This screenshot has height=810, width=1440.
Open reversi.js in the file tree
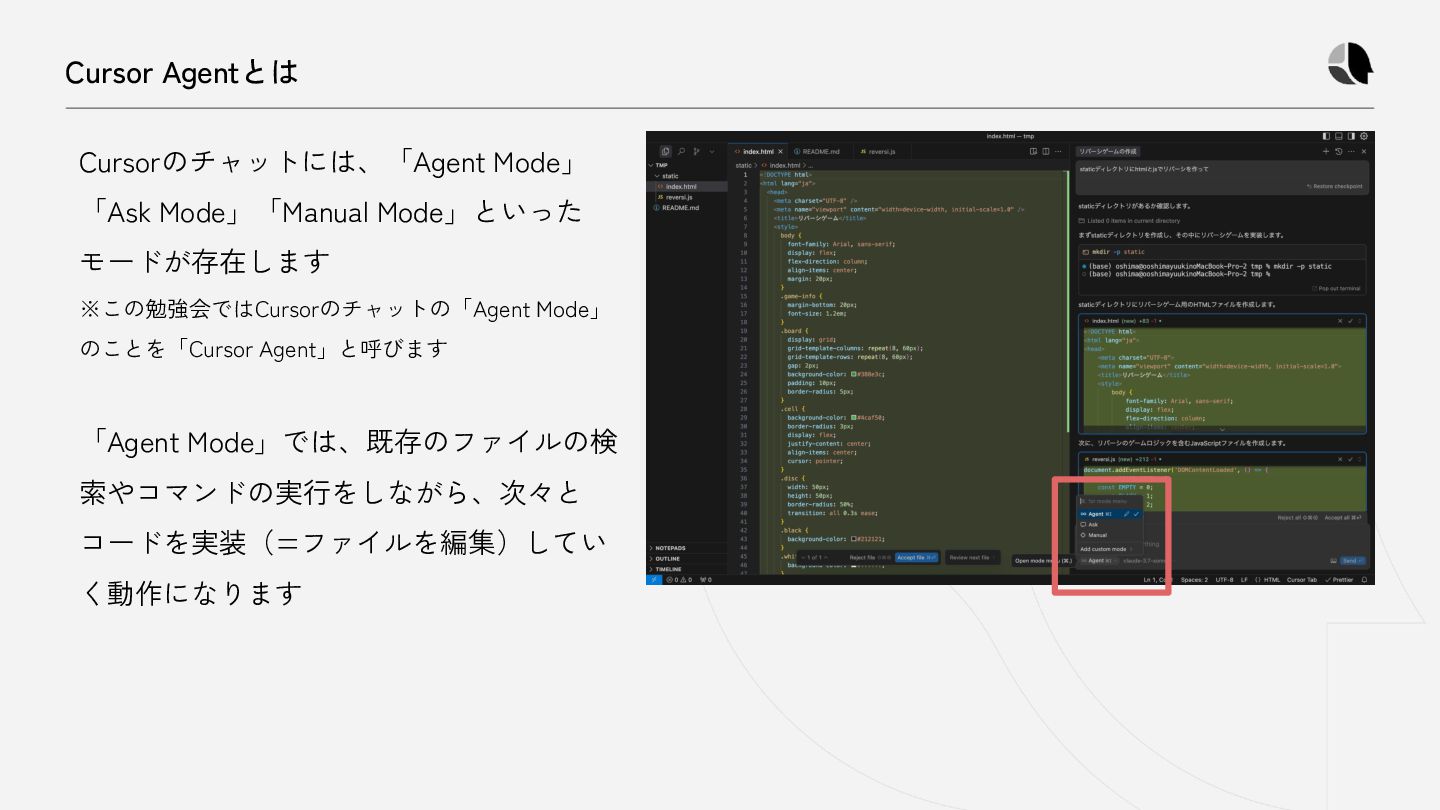coord(688,197)
